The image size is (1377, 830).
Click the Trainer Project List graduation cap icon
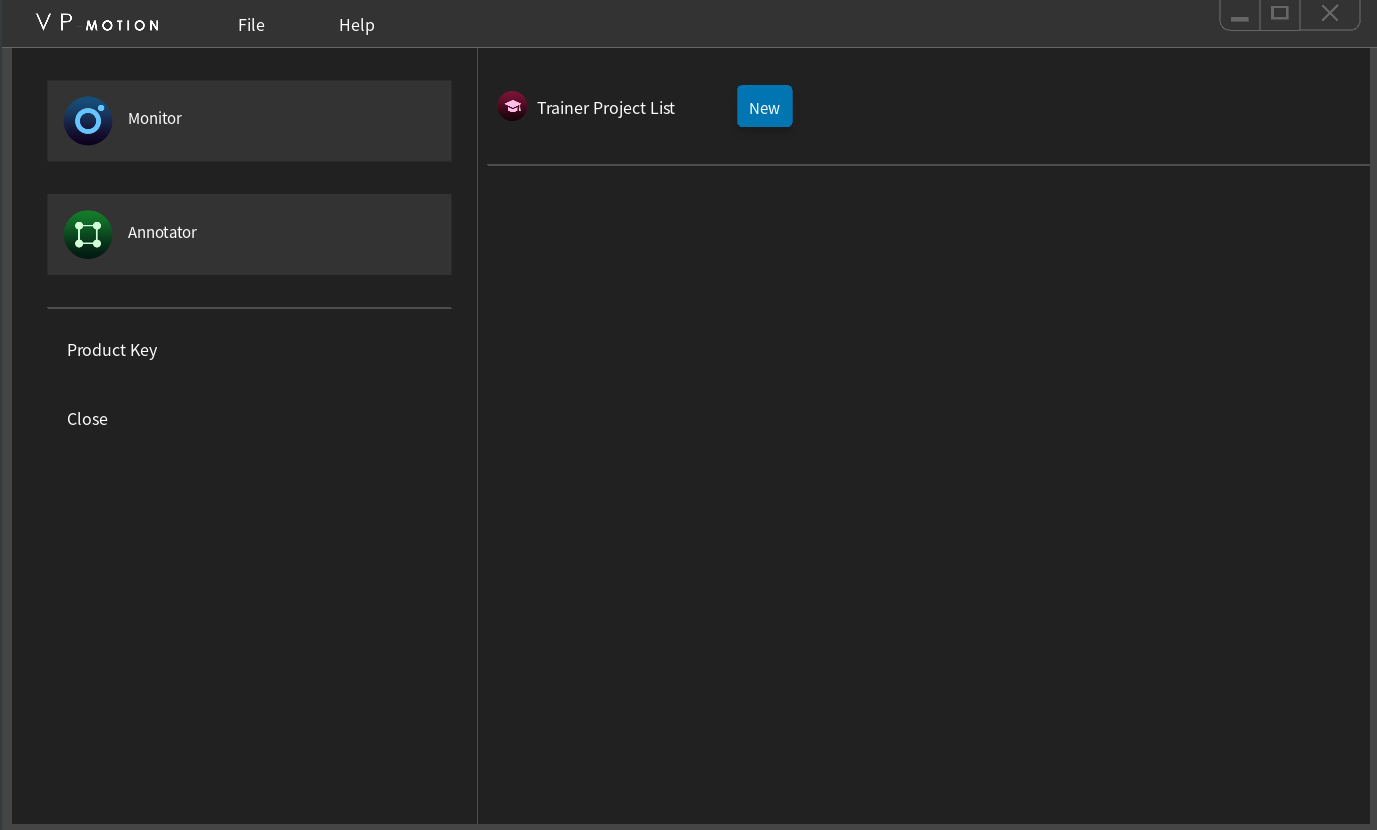[512, 106]
